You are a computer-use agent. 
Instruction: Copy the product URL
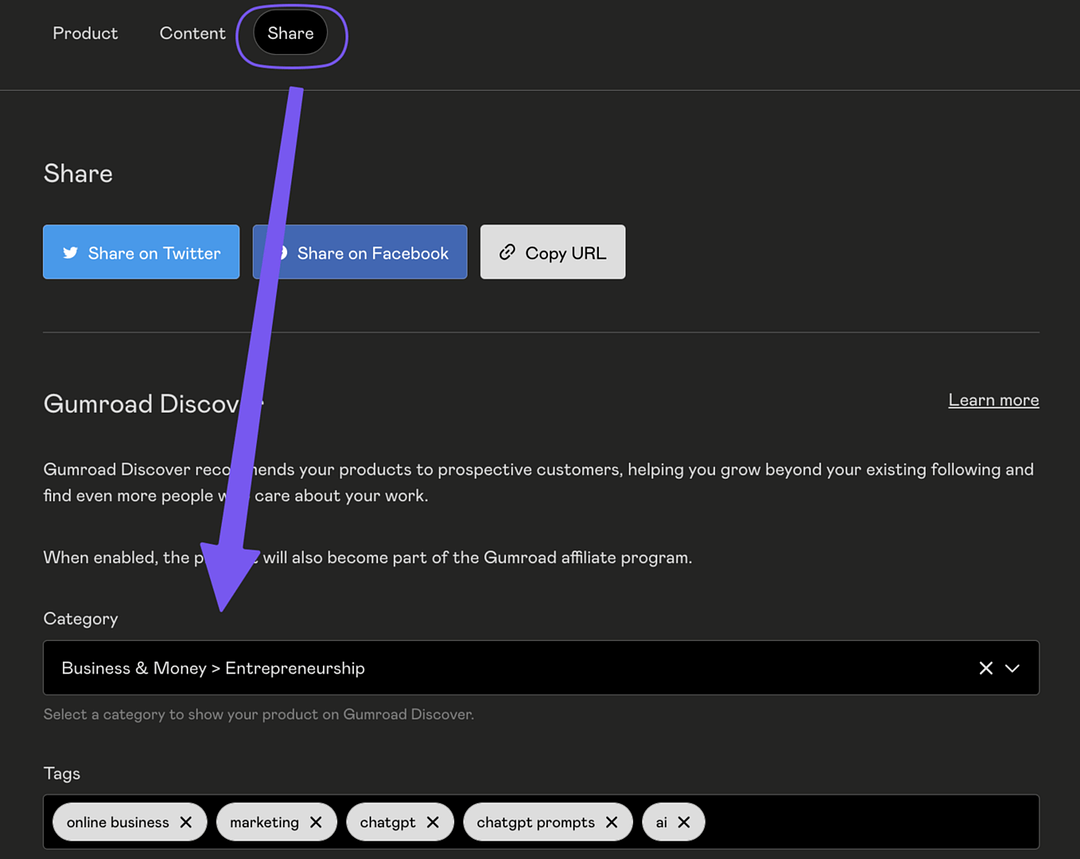coord(552,252)
